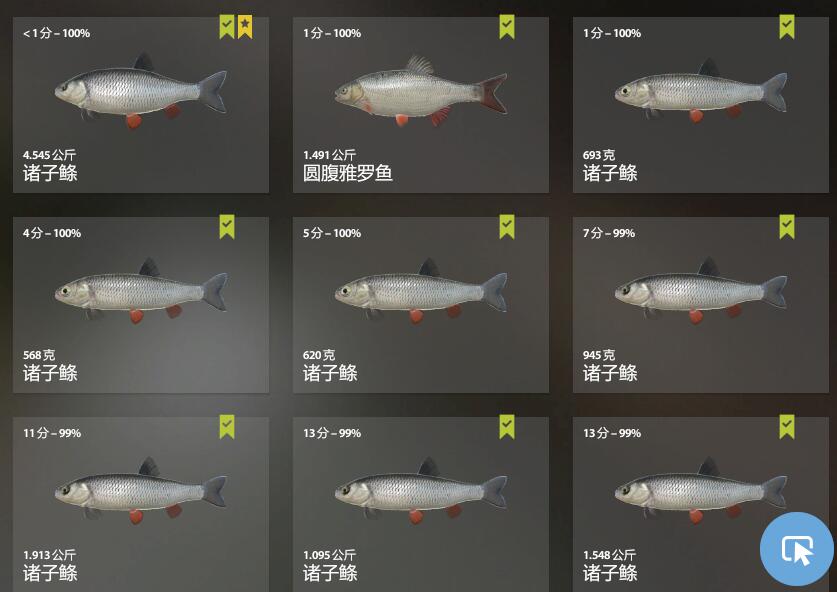Screen dimensions: 837x592
Task: Choose the 945 克 fish image
Action: 700,291
